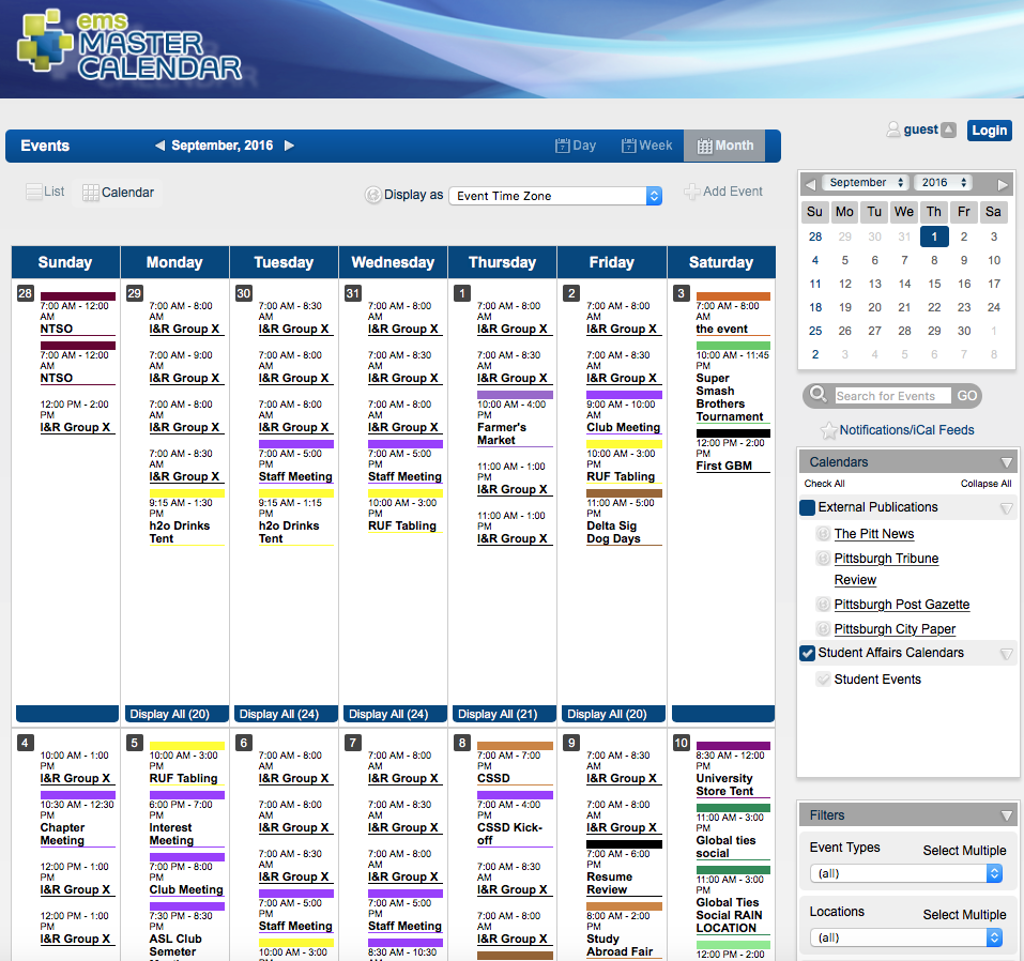Select the Calendar tab beside List
Image resolution: width=1024 pixels, height=961 pixels.
pos(119,191)
